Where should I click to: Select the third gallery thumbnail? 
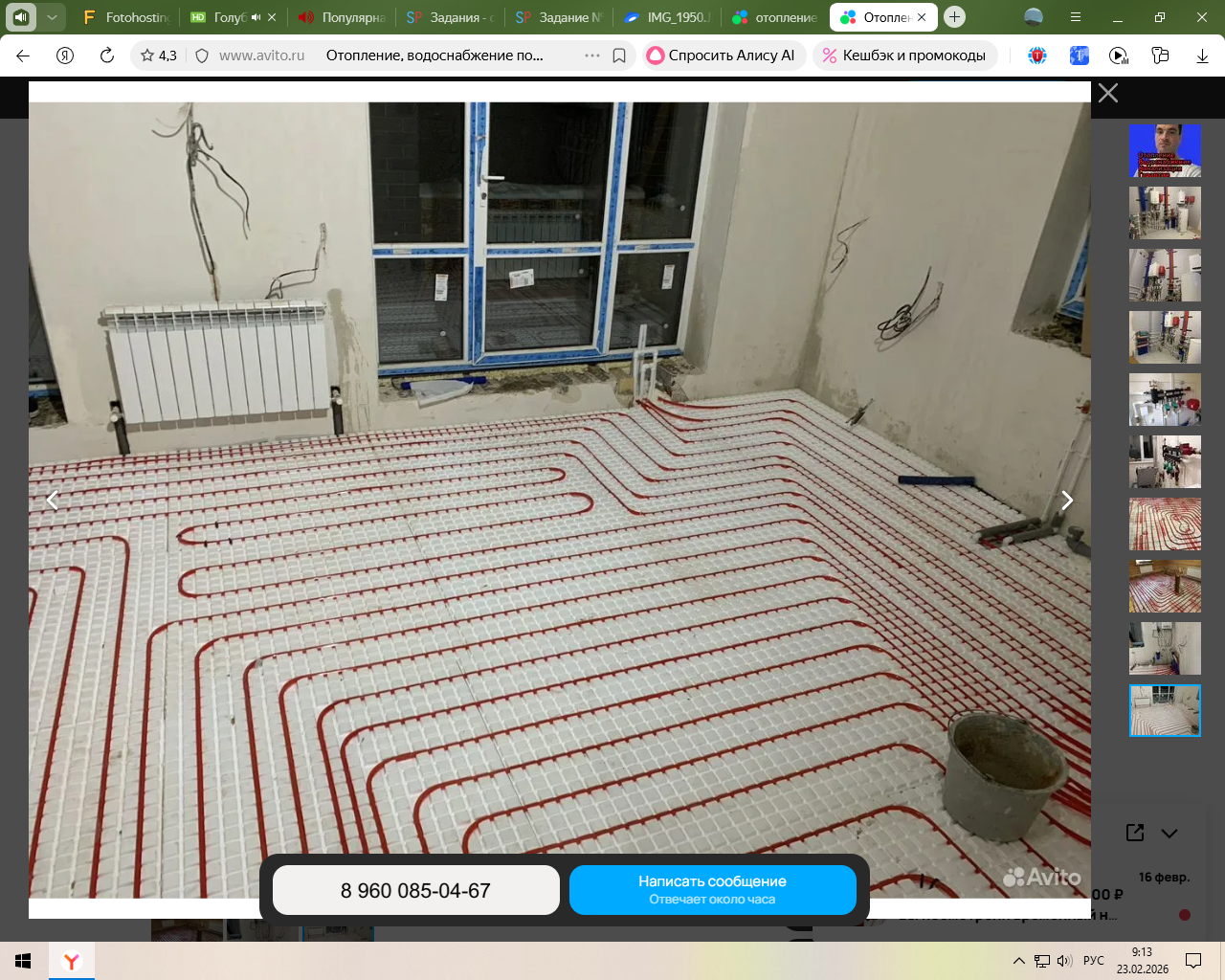[x=1165, y=276]
